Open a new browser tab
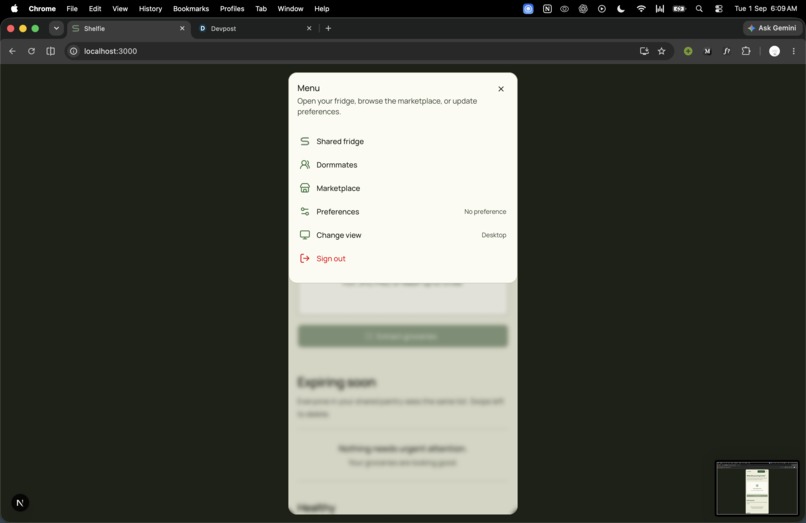The width and height of the screenshot is (806, 523). tap(328, 28)
